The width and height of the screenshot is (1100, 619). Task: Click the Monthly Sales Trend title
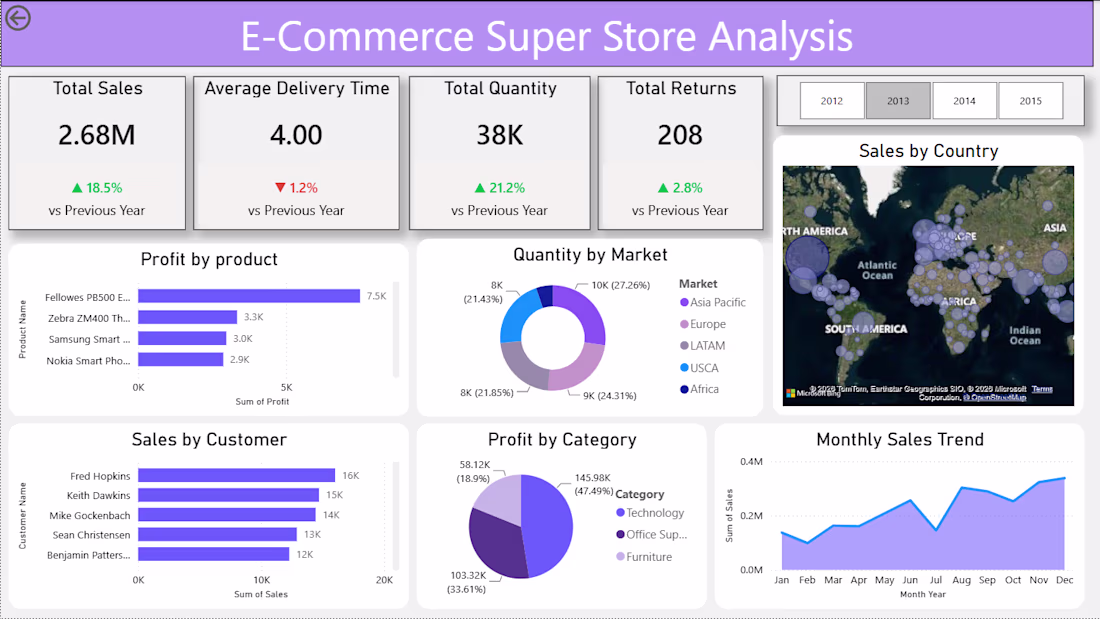(899, 439)
